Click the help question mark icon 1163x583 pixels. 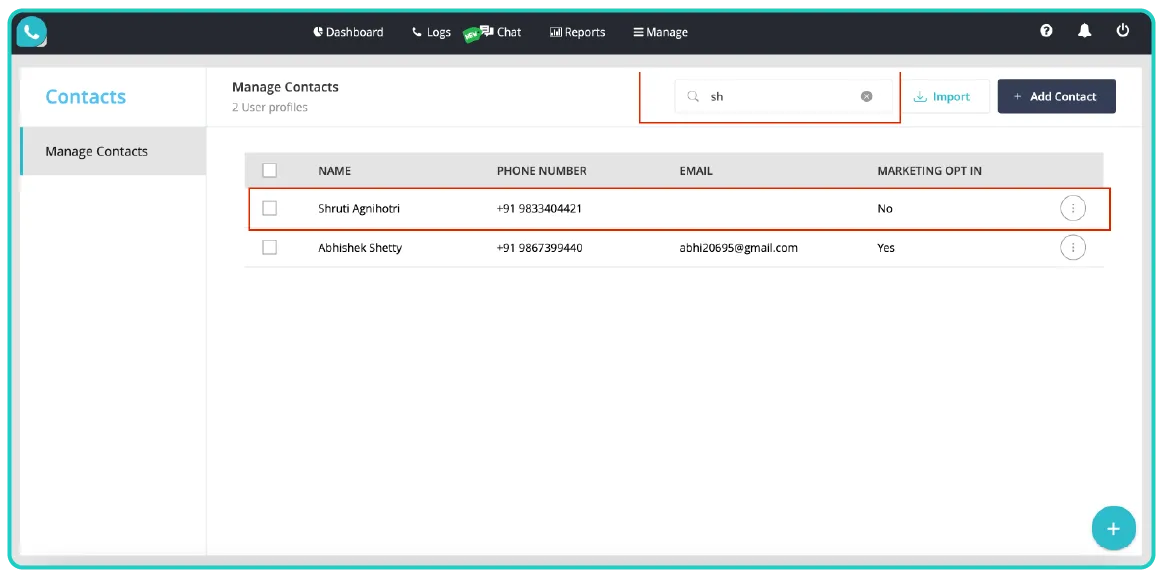click(x=1046, y=30)
